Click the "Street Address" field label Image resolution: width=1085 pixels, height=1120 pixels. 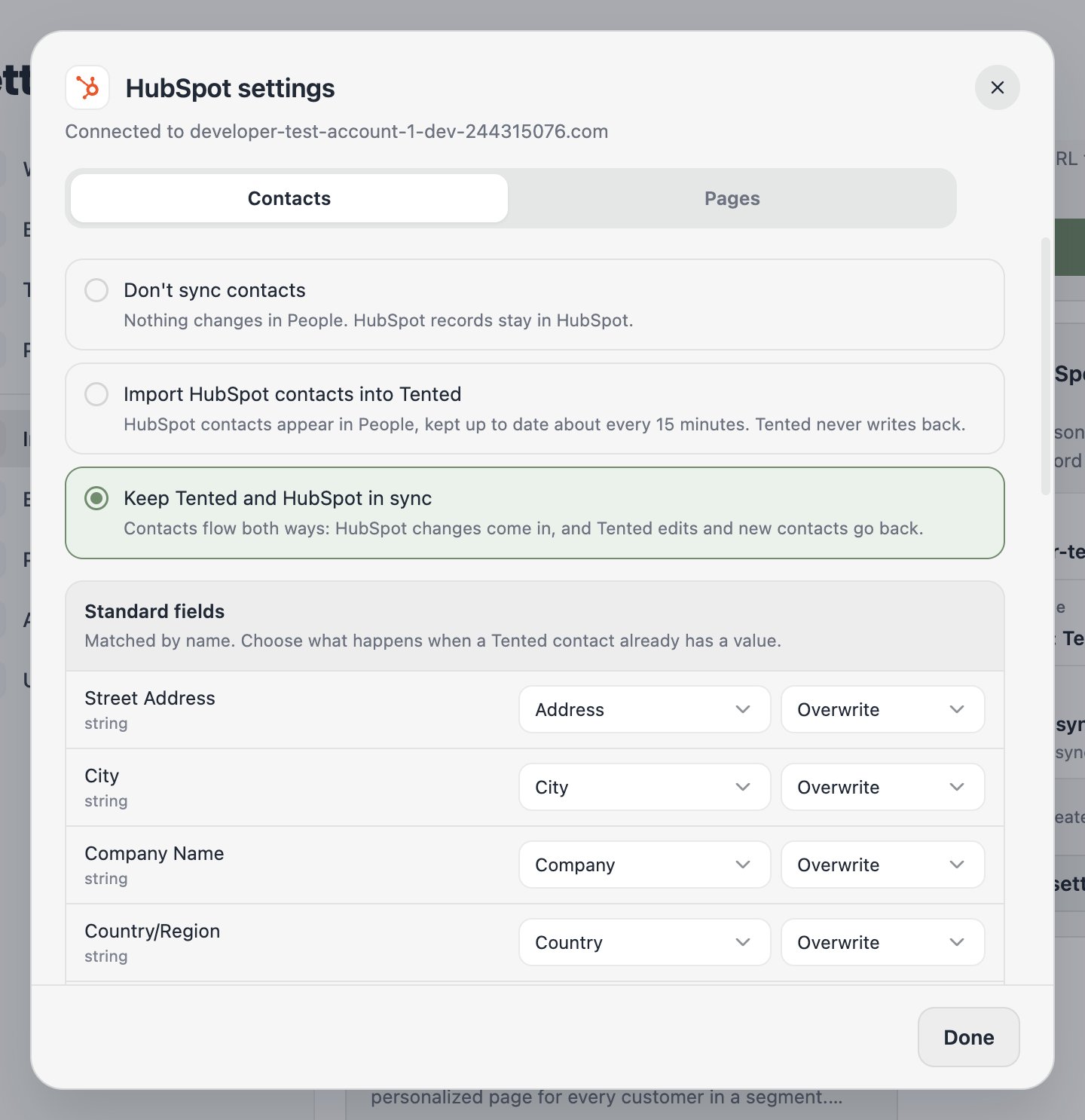tap(150, 698)
